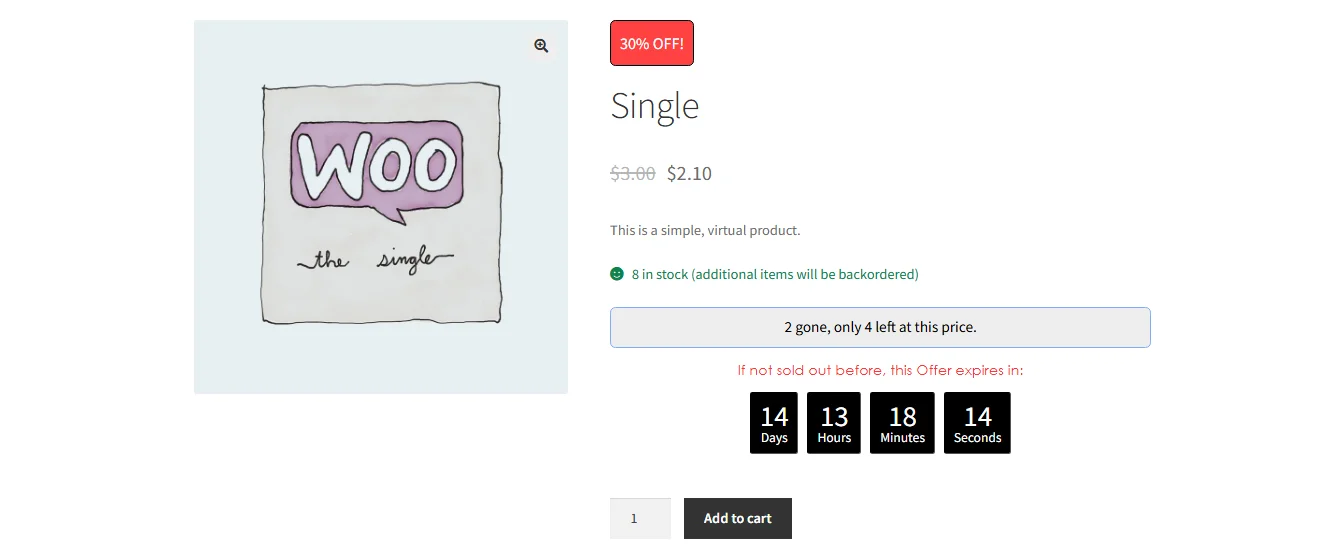Screen dimensions: 1340x557
Task: Click the backordered note in stock message
Action: [x=805, y=274]
